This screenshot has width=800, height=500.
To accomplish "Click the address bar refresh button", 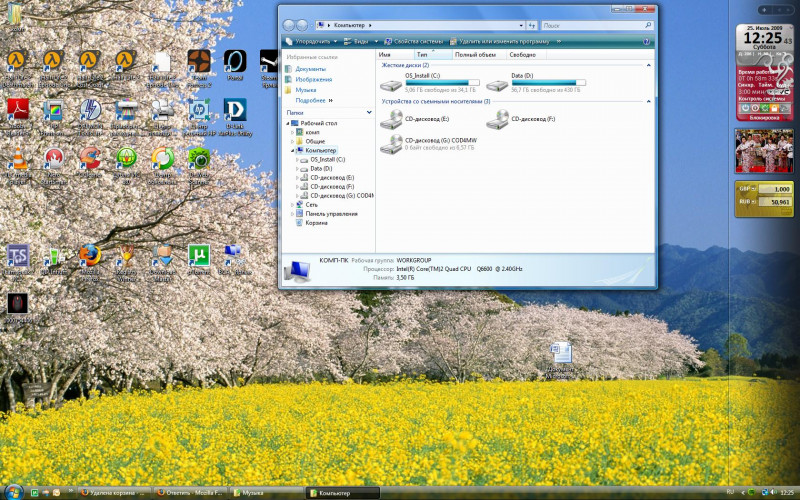I will [532, 25].
